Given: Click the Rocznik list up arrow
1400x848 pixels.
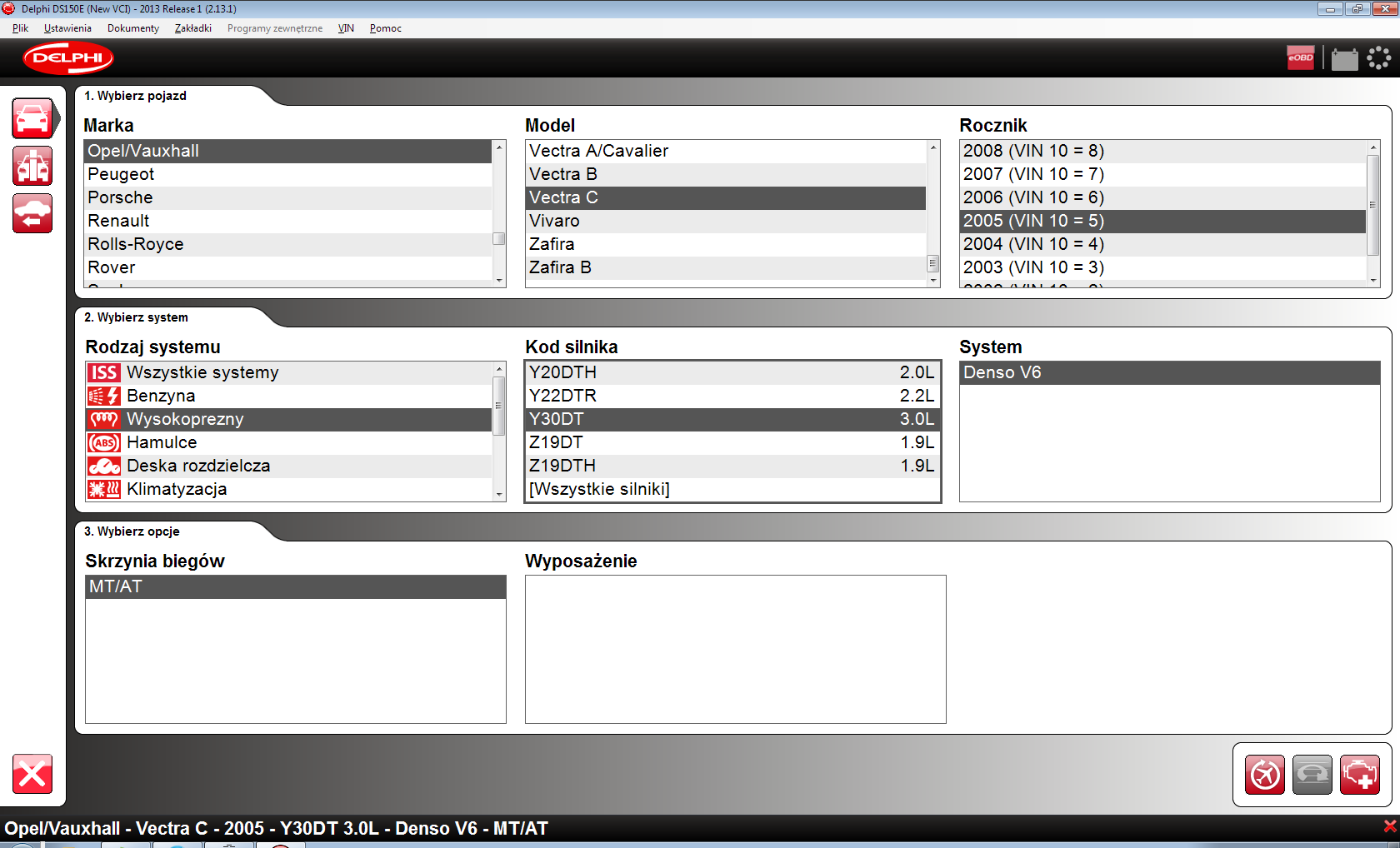Looking at the screenshot, I should (x=1373, y=147).
